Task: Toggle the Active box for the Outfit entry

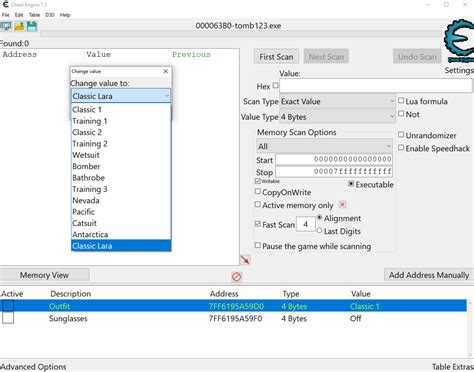Action: (x=8, y=305)
